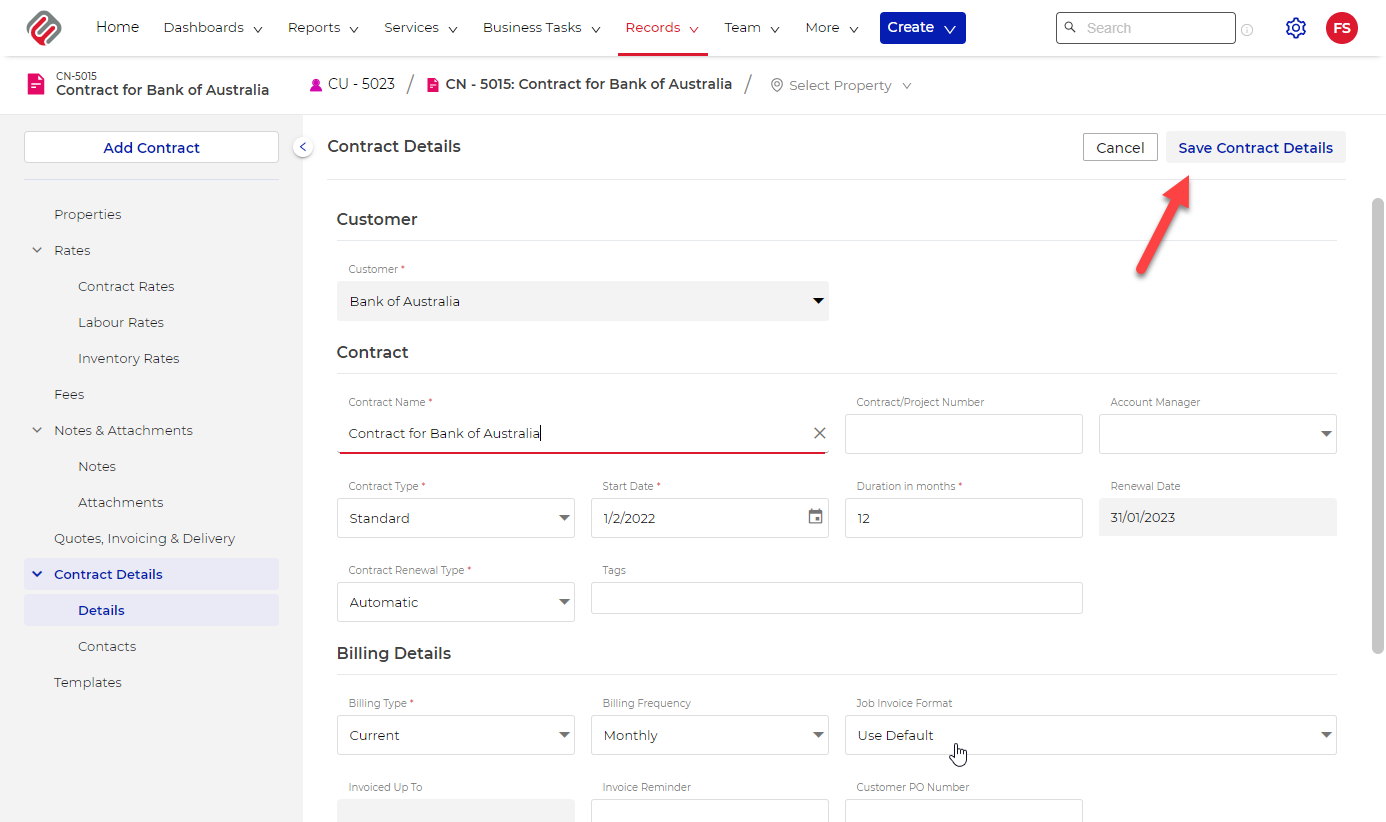
Task: Click the Create dropdown button
Action: [x=923, y=28]
